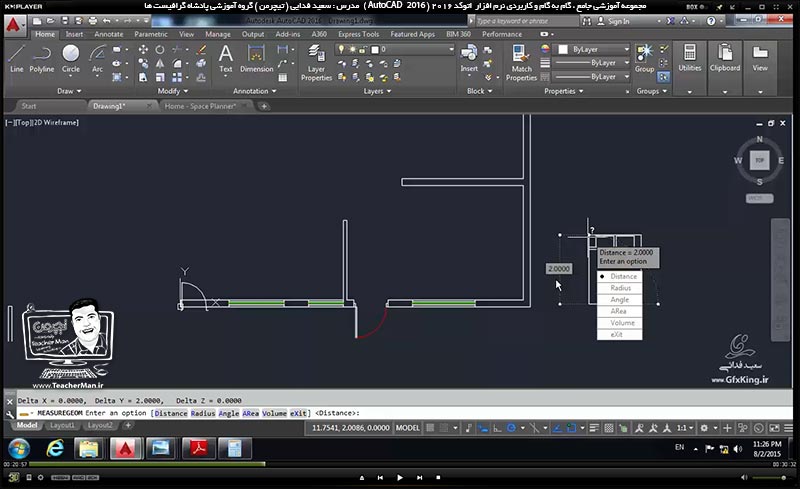Select the Polyline tool
The height and width of the screenshot is (489, 800).
coord(41,59)
